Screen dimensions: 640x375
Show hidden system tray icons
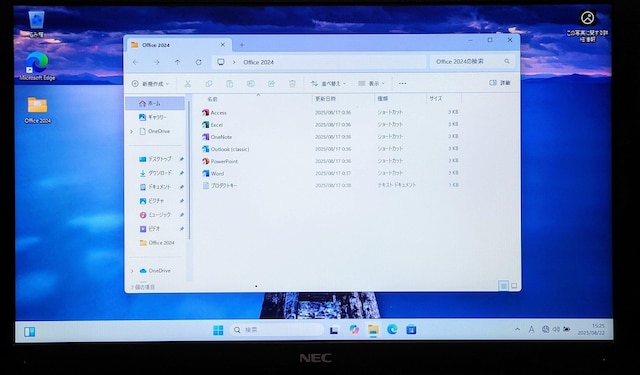518,329
